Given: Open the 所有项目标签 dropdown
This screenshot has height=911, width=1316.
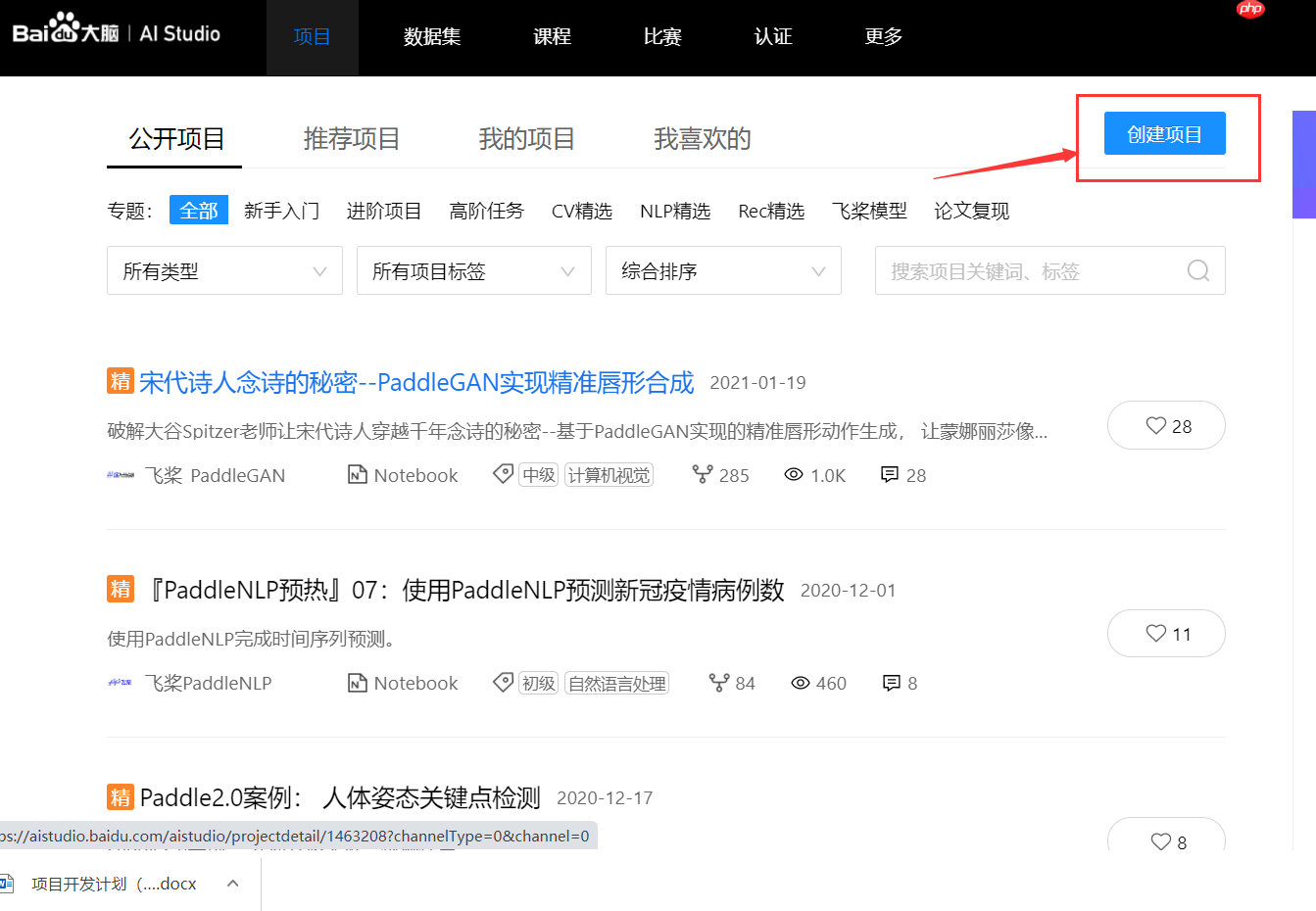Looking at the screenshot, I should pyautogui.click(x=473, y=270).
